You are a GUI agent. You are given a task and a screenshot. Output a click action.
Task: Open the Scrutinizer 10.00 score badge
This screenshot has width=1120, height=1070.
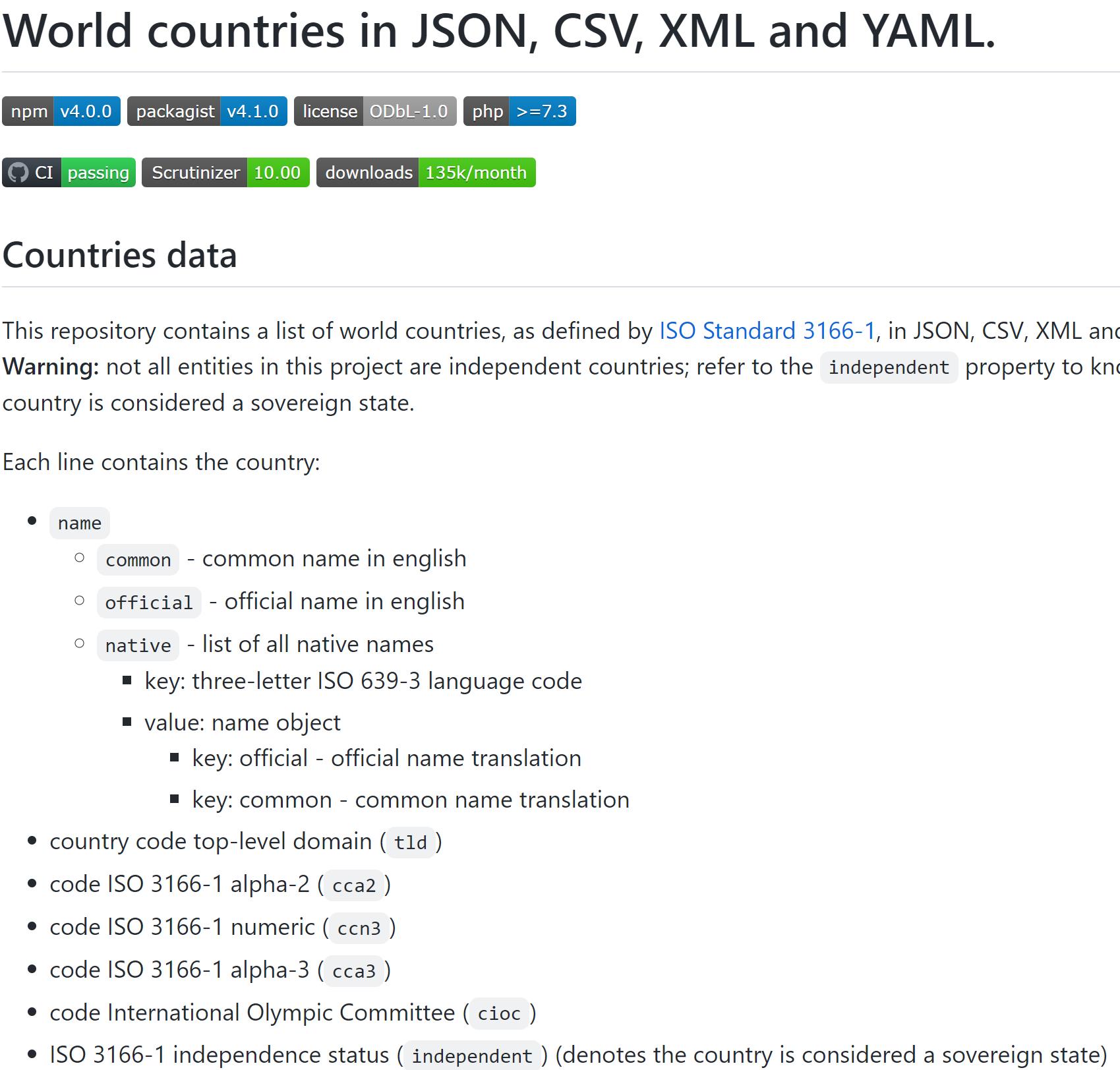point(225,173)
